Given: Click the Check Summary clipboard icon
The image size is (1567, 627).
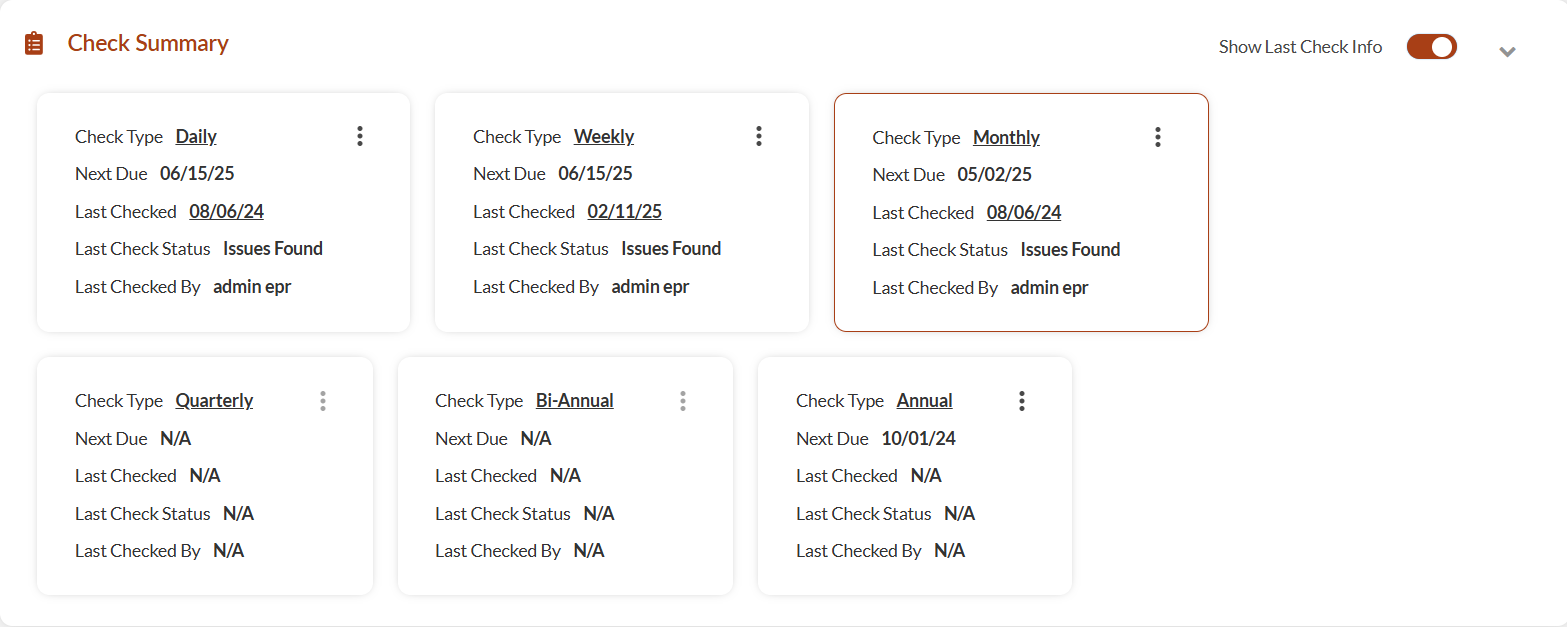Looking at the screenshot, I should tap(34, 44).
